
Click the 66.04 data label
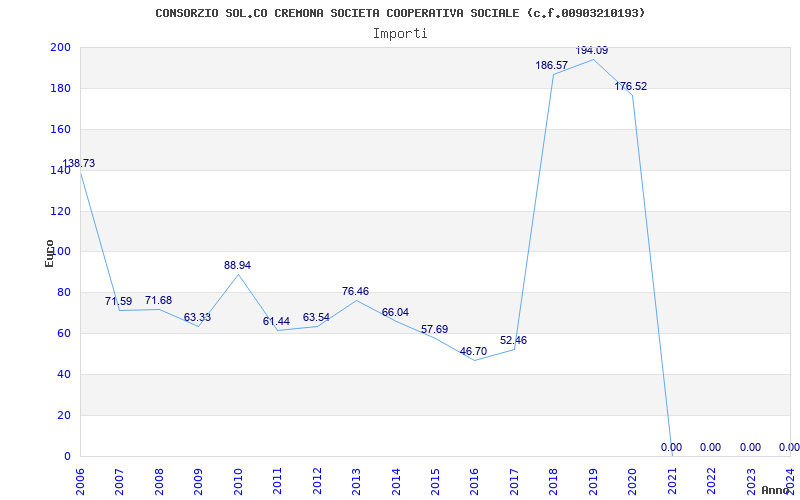(x=395, y=312)
